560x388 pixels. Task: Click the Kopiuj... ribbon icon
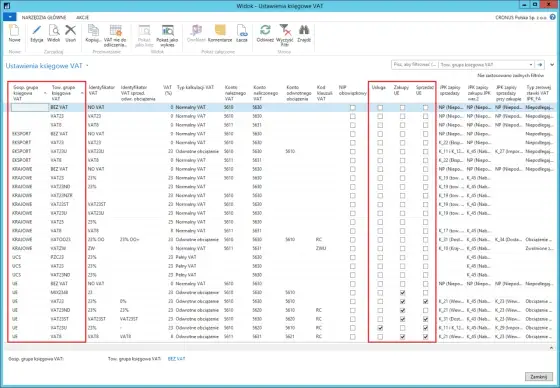[93, 31]
